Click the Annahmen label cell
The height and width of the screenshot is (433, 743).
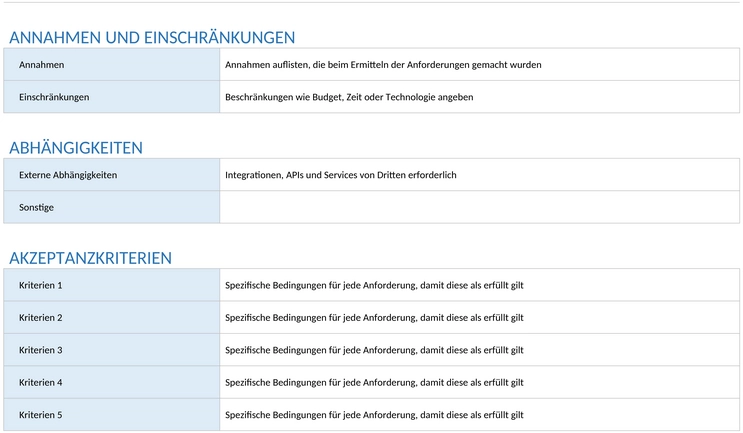pyautogui.click(x=111, y=64)
